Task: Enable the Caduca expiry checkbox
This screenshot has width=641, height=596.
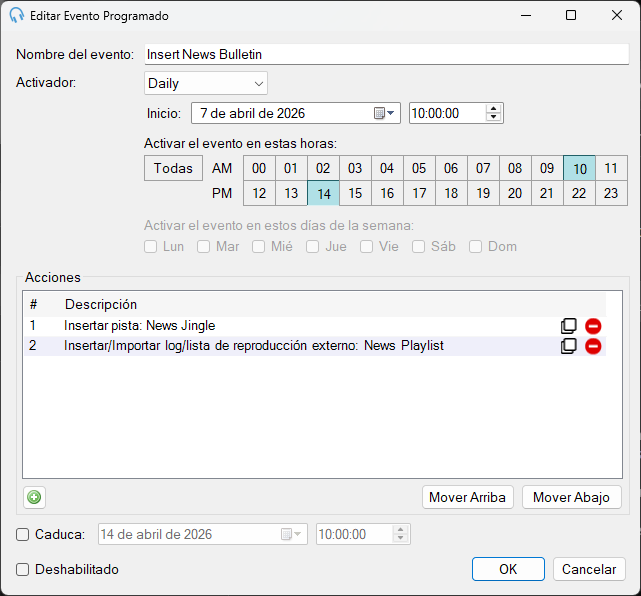Action: (x=22, y=534)
